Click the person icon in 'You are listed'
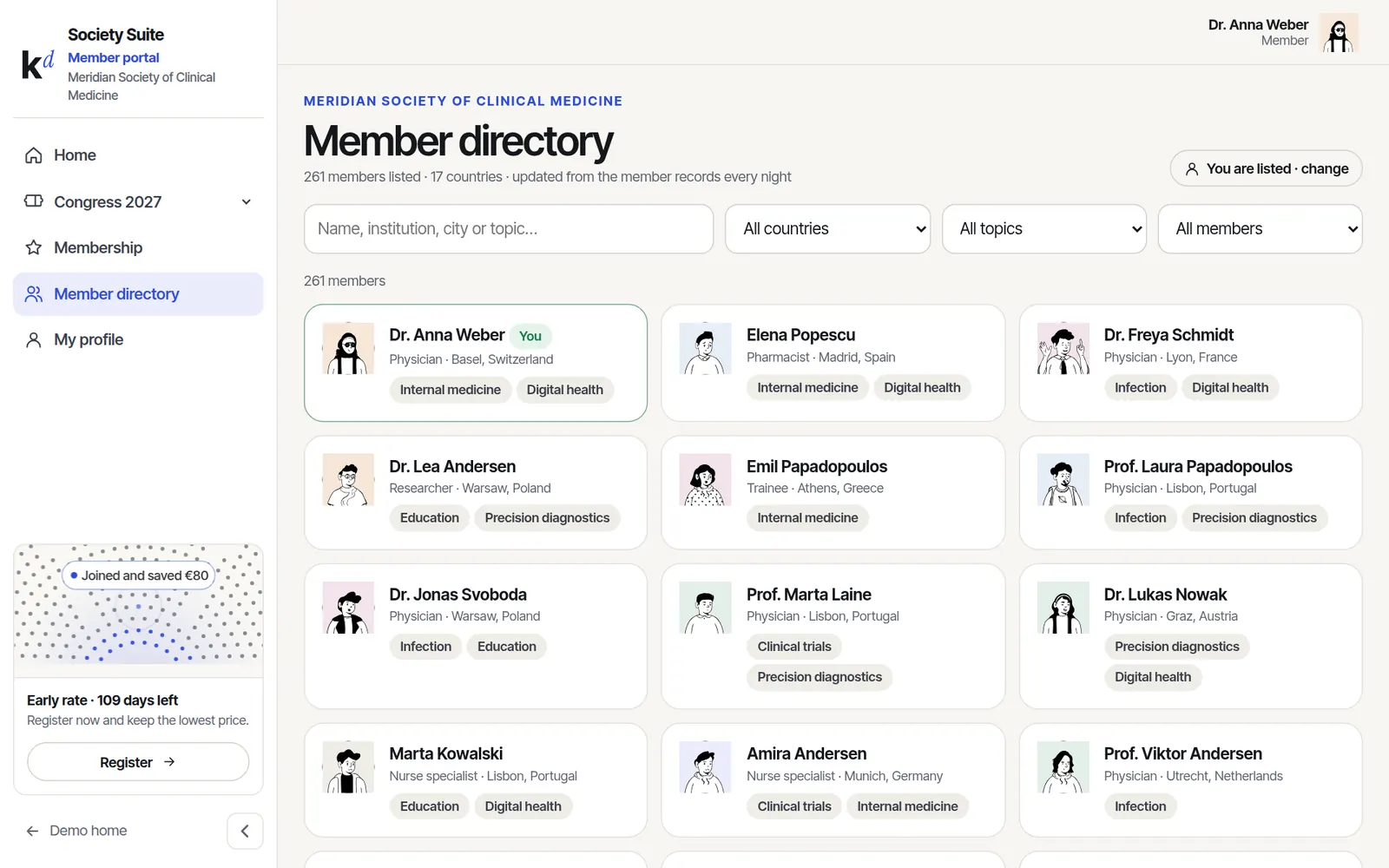Screen dimensions: 1389x868 tap(1192, 169)
